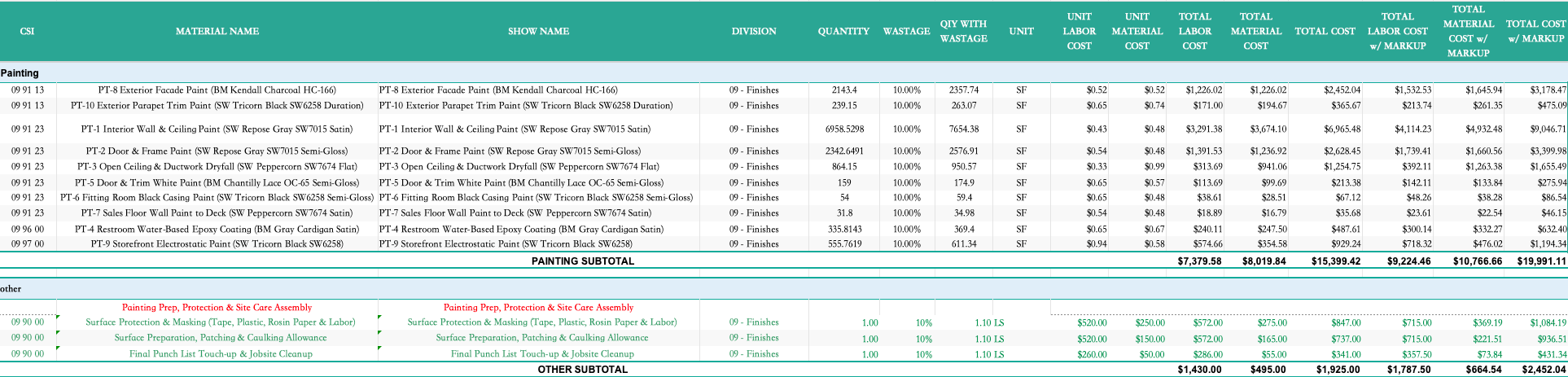
Task: Click red Painting Prep Assembly title in MATERIAL NAME column
Action: click(217, 308)
